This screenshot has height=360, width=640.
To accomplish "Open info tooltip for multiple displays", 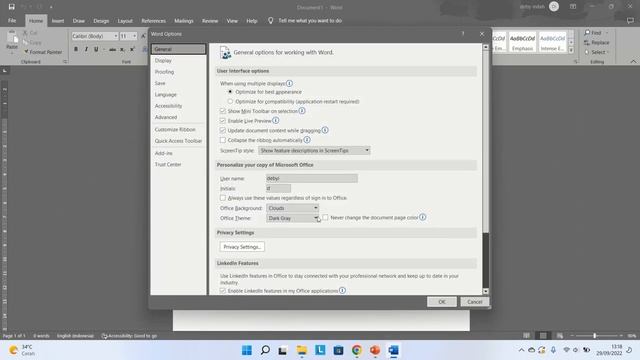I will 289,83.
